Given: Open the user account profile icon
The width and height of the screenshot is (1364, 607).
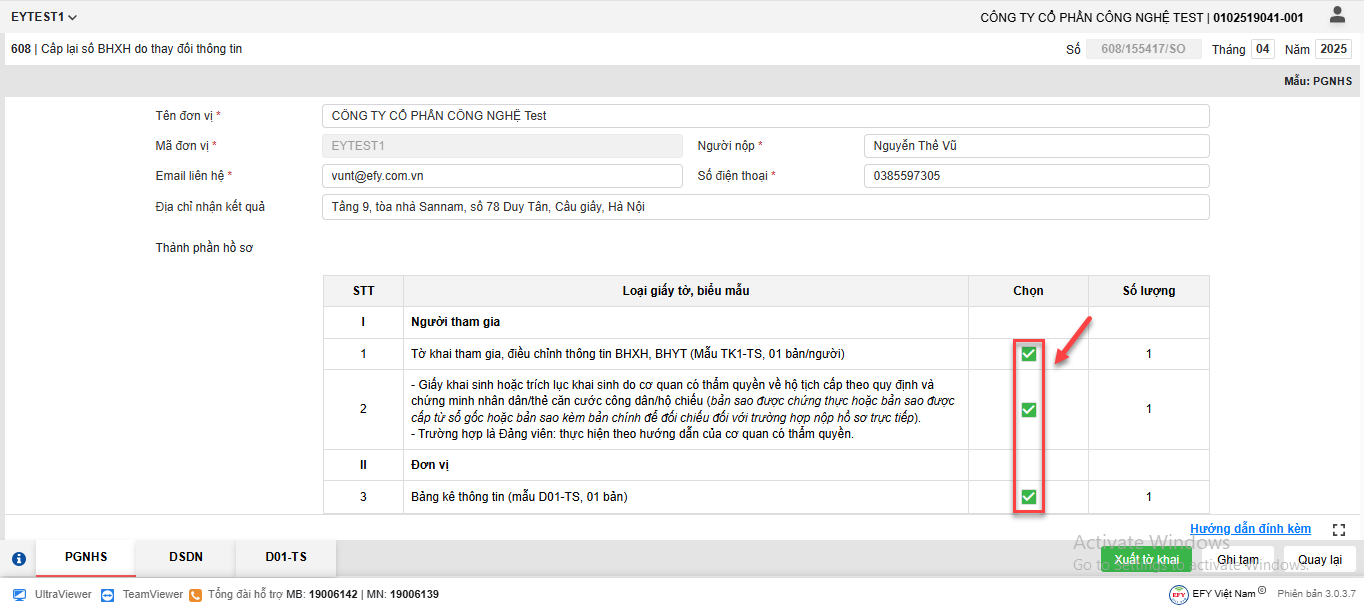Looking at the screenshot, I should 1337,15.
